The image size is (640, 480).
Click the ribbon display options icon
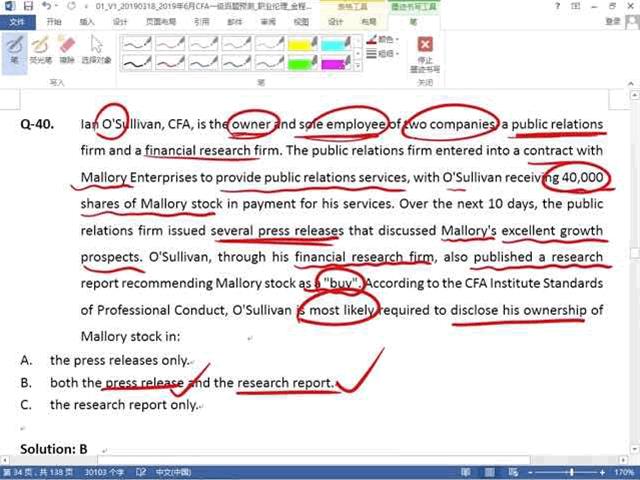coord(576,6)
